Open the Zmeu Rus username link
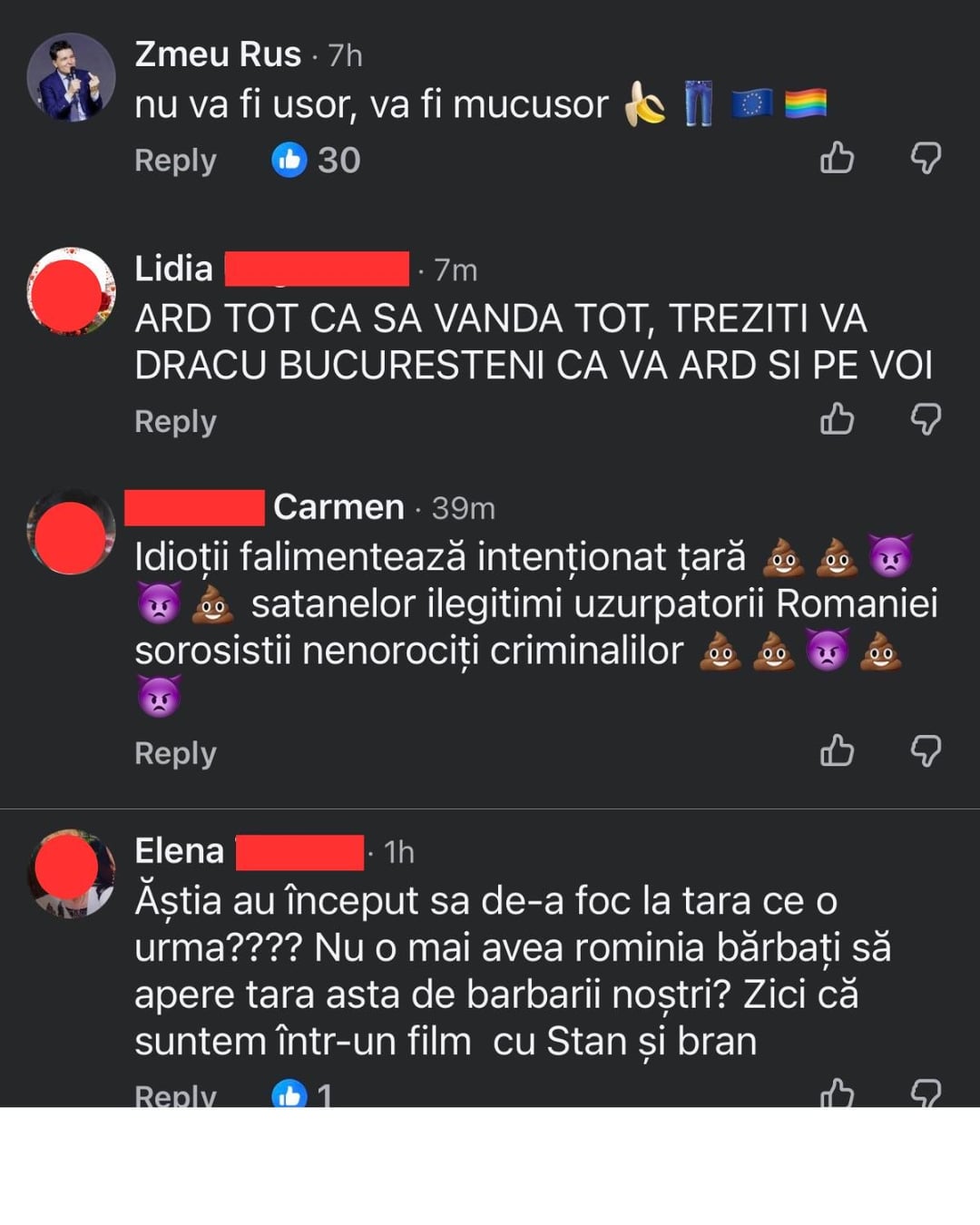This screenshot has width=980, height=1225. pos(218,54)
